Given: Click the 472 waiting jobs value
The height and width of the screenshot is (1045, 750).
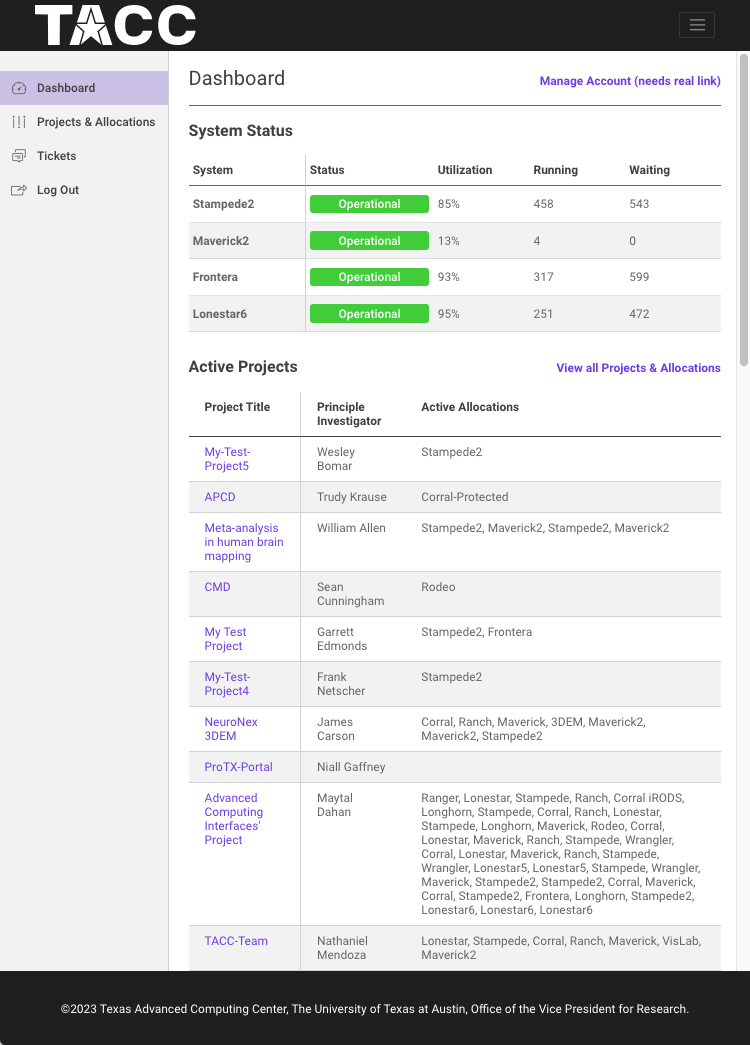Looking at the screenshot, I should [639, 314].
